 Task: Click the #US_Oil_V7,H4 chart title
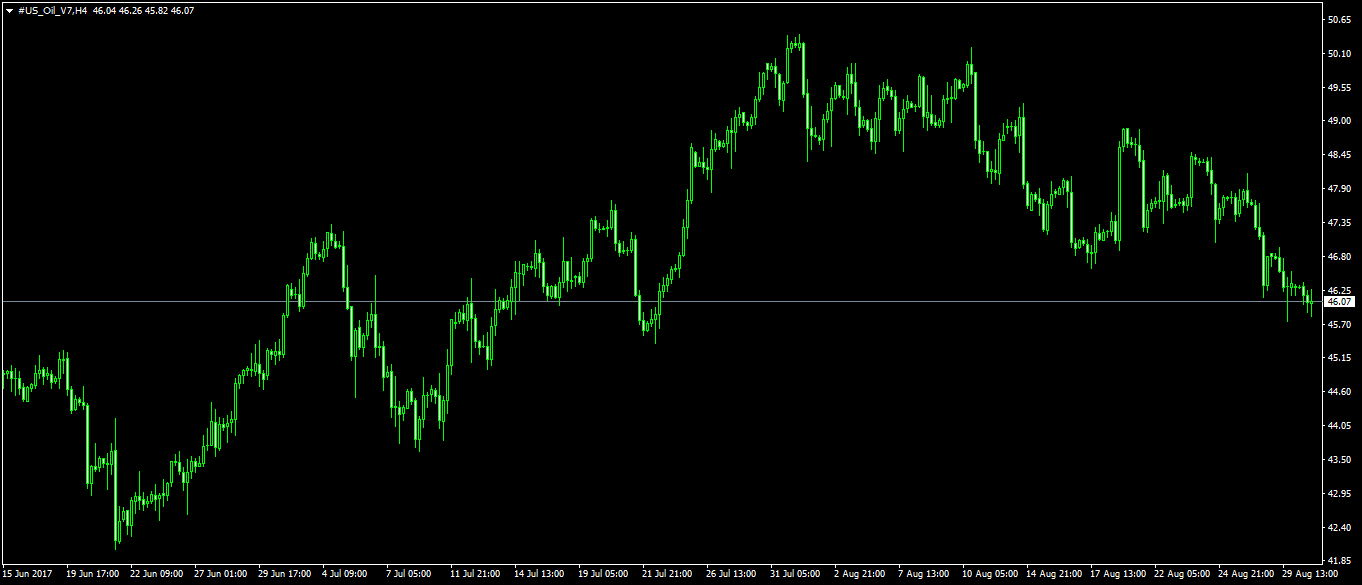tap(53, 9)
